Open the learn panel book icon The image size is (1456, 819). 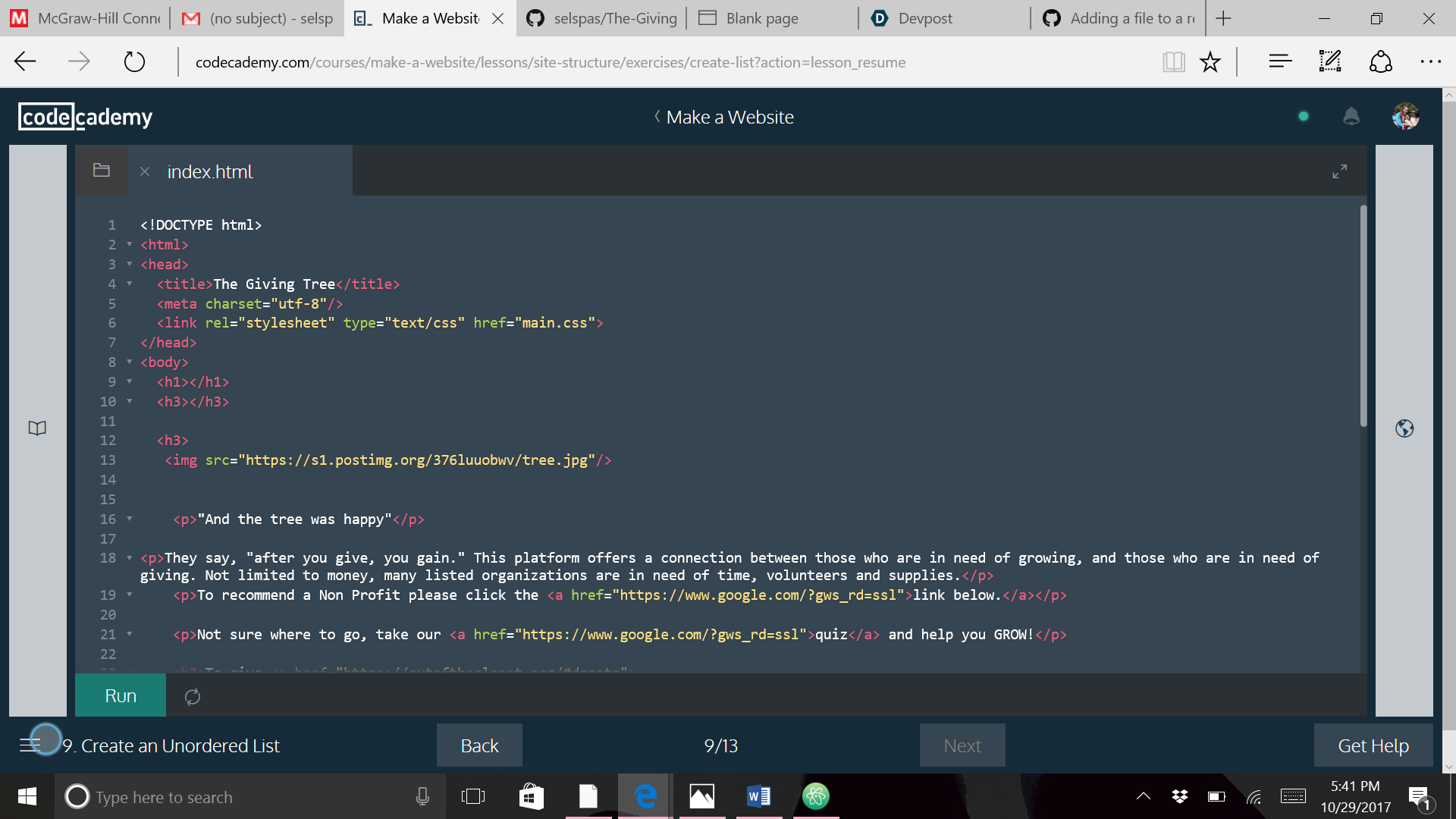coord(37,428)
